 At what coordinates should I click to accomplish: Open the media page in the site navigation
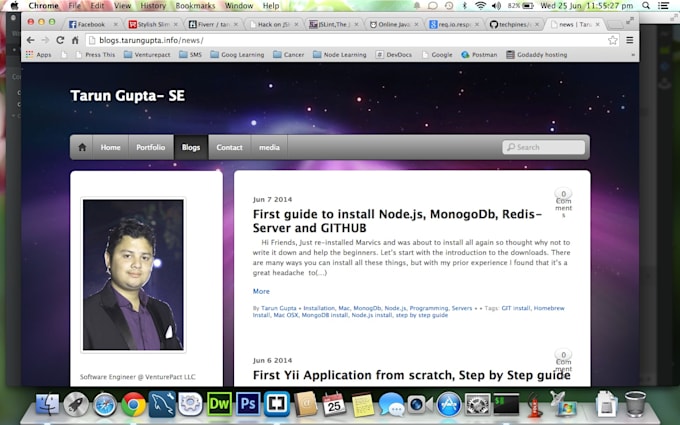pyautogui.click(x=269, y=147)
